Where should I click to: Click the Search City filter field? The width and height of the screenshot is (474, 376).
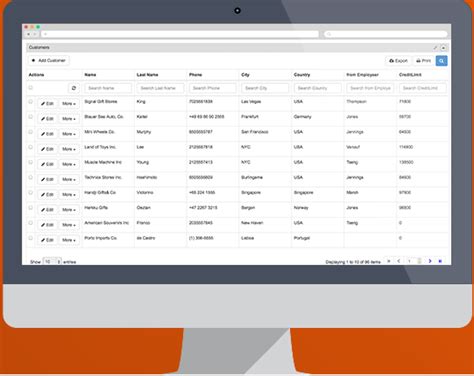click(x=265, y=88)
